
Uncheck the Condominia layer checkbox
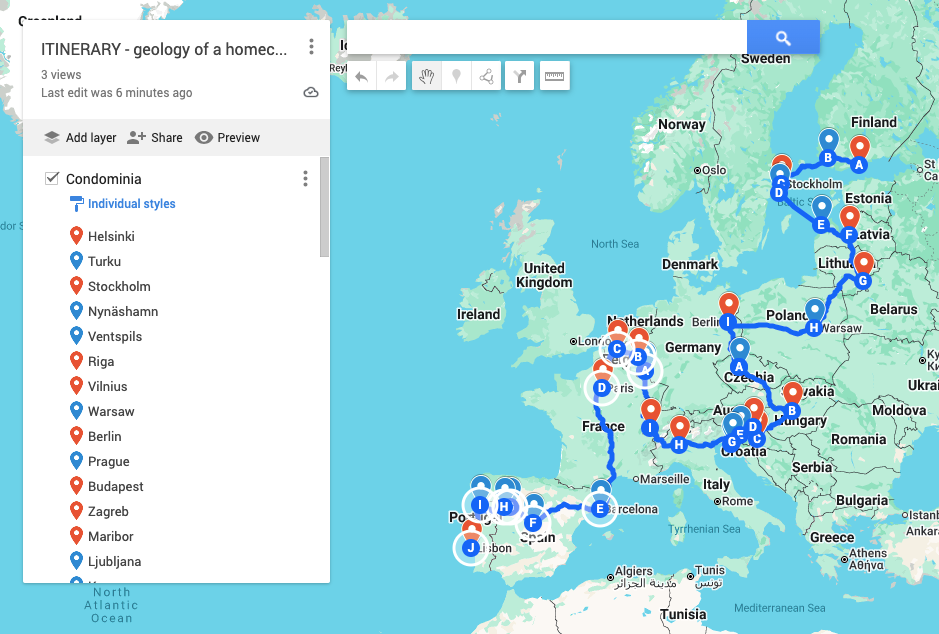click(52, 178)
